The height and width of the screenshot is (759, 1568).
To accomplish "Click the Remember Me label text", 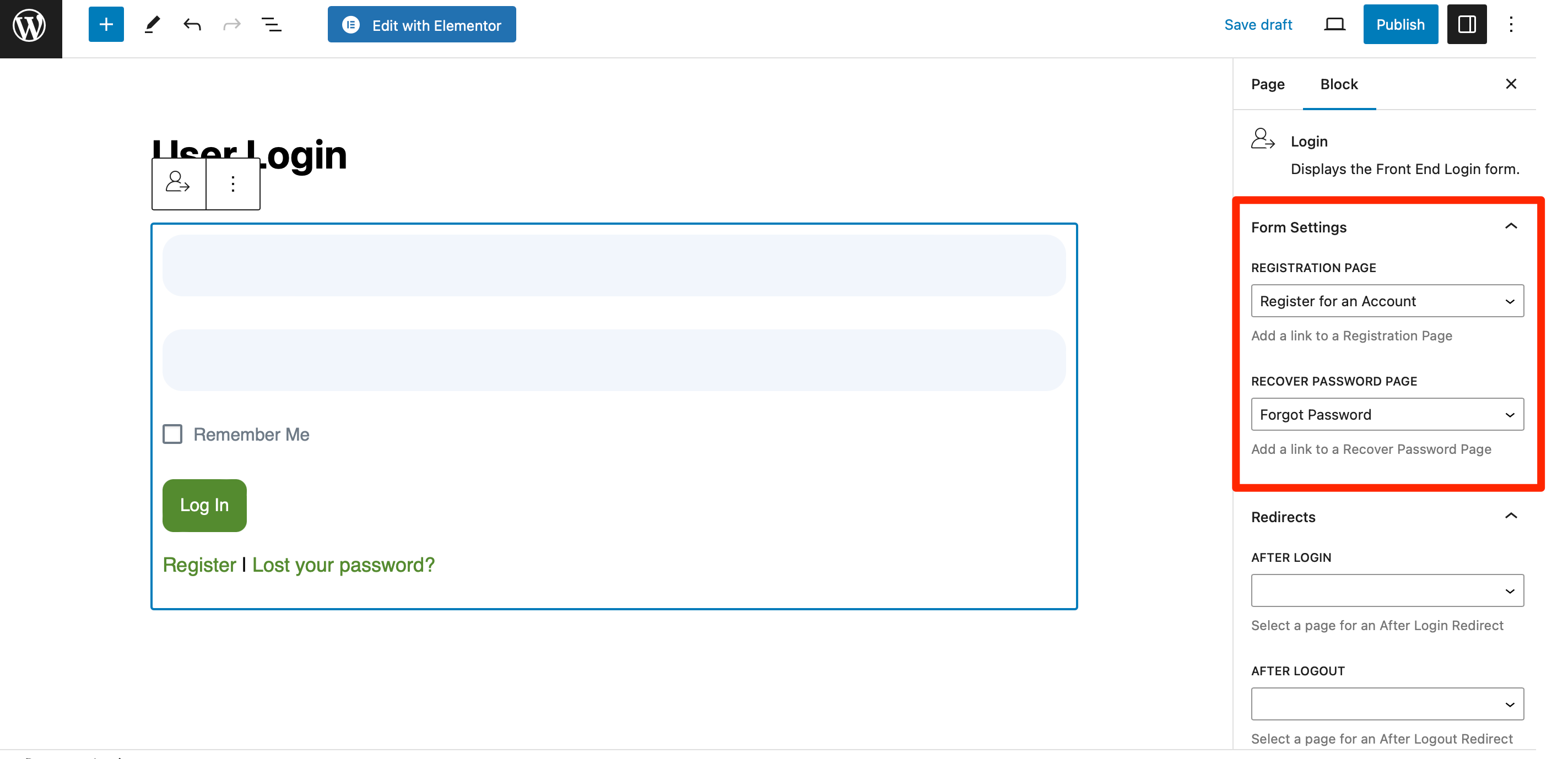I will [x=251, y=434].
